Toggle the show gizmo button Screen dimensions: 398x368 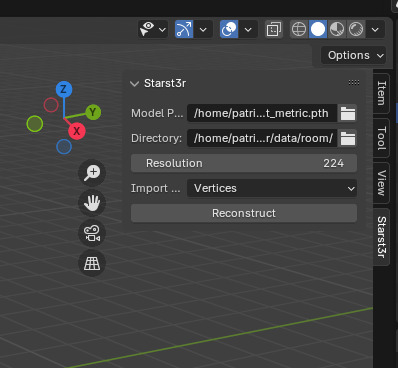[184, 29]
